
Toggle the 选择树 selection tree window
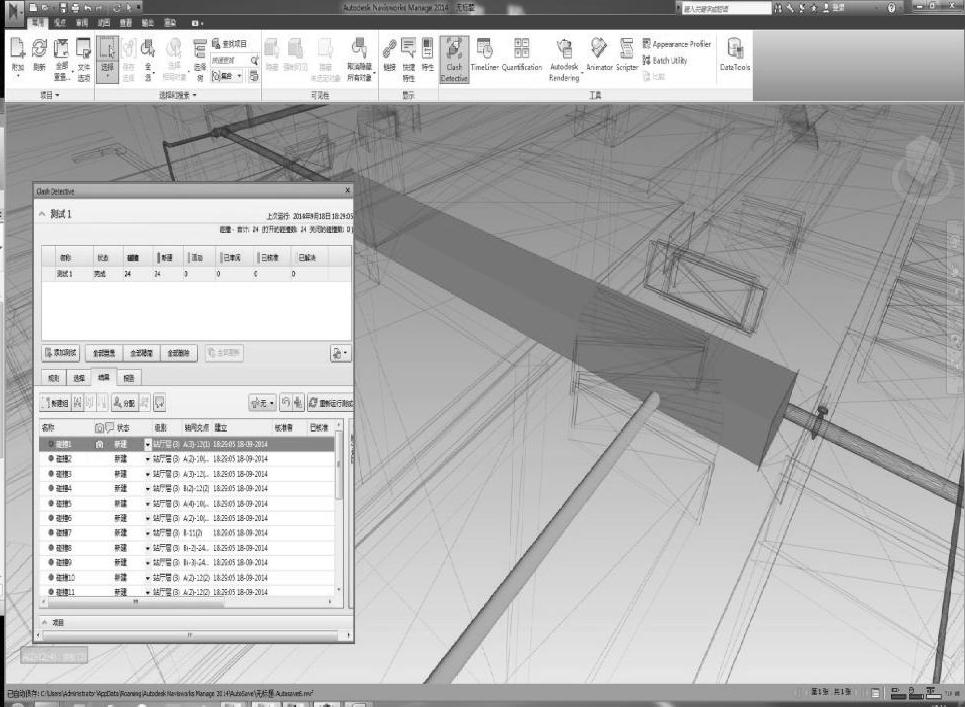click(199, 60)
